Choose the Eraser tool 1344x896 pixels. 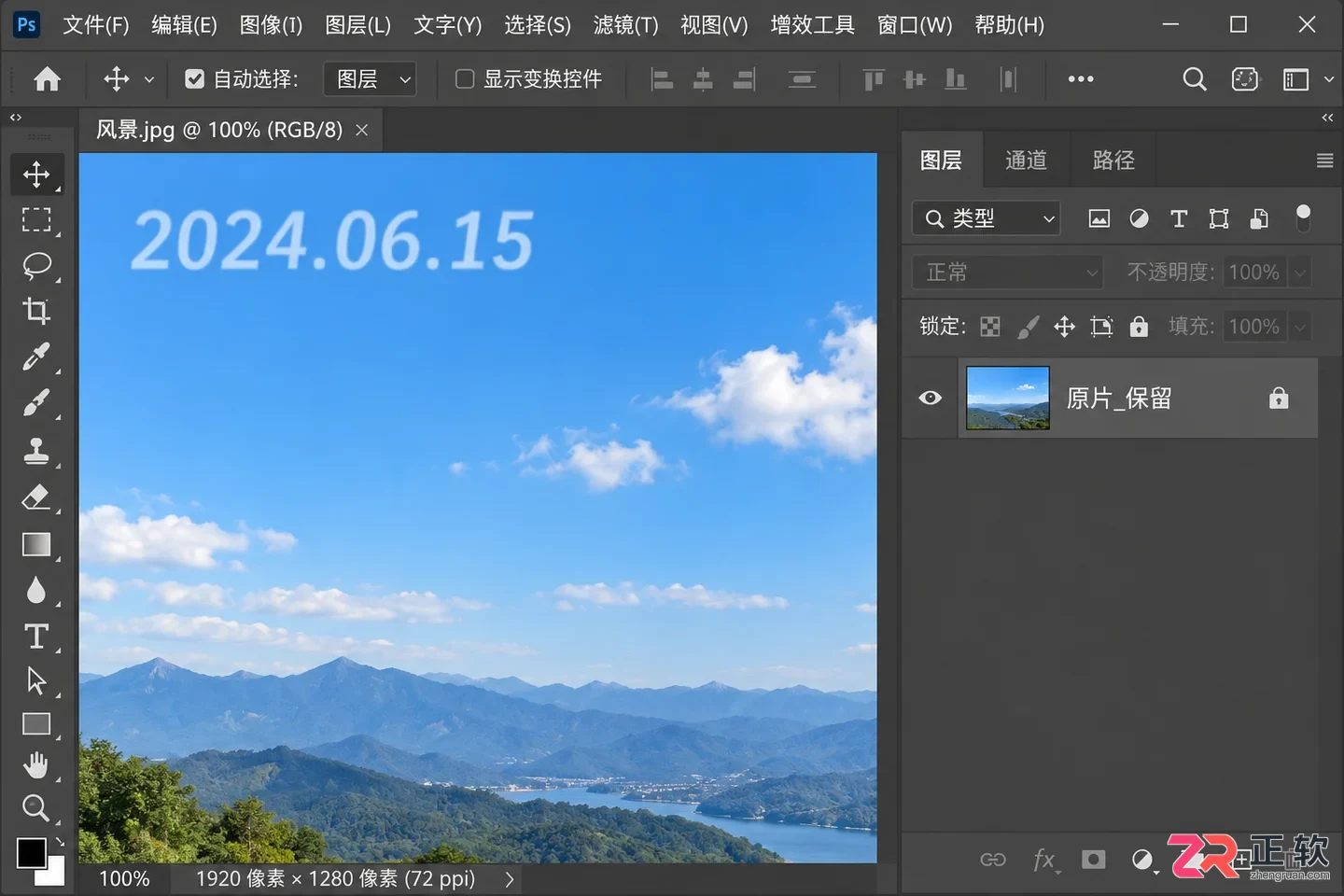tap(36, 497)
